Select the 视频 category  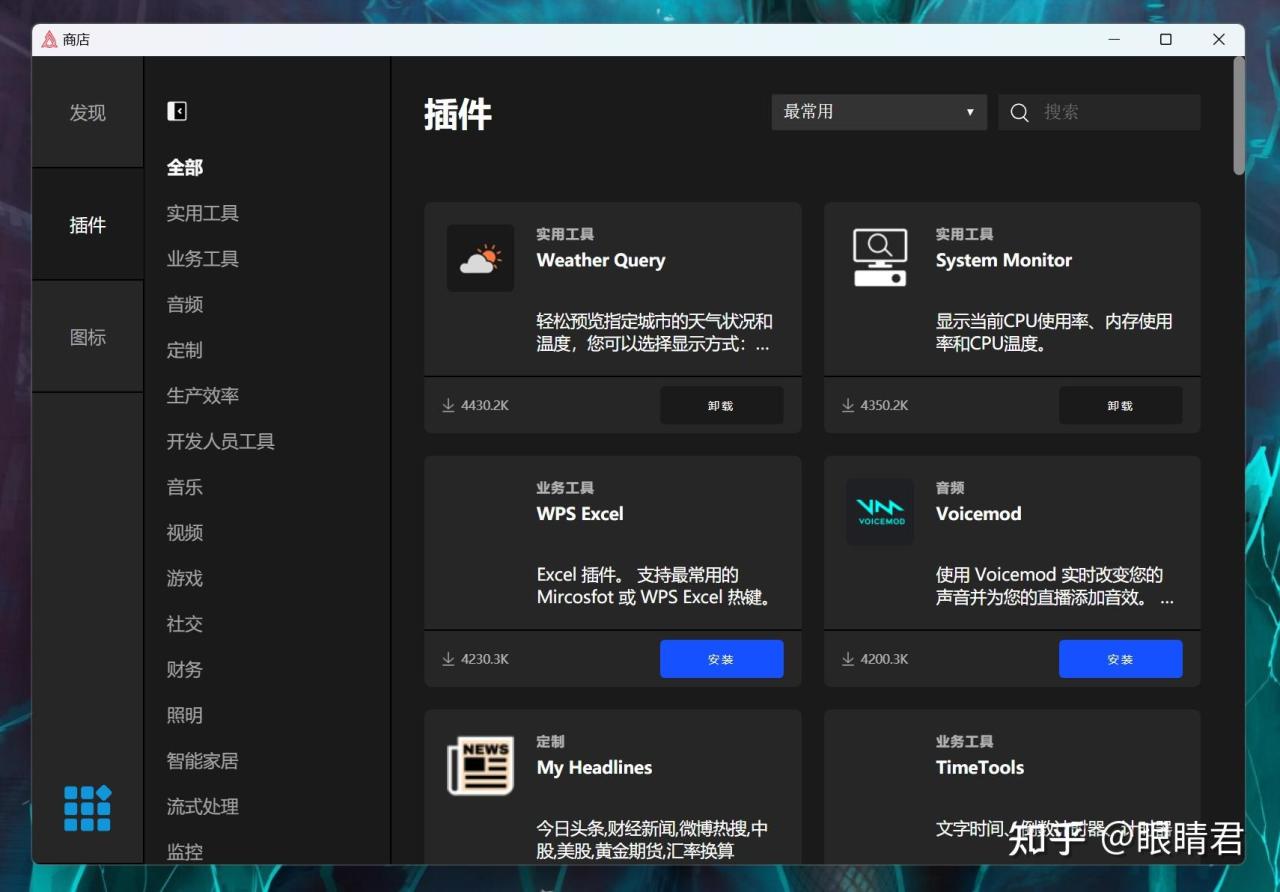[185, 533]
